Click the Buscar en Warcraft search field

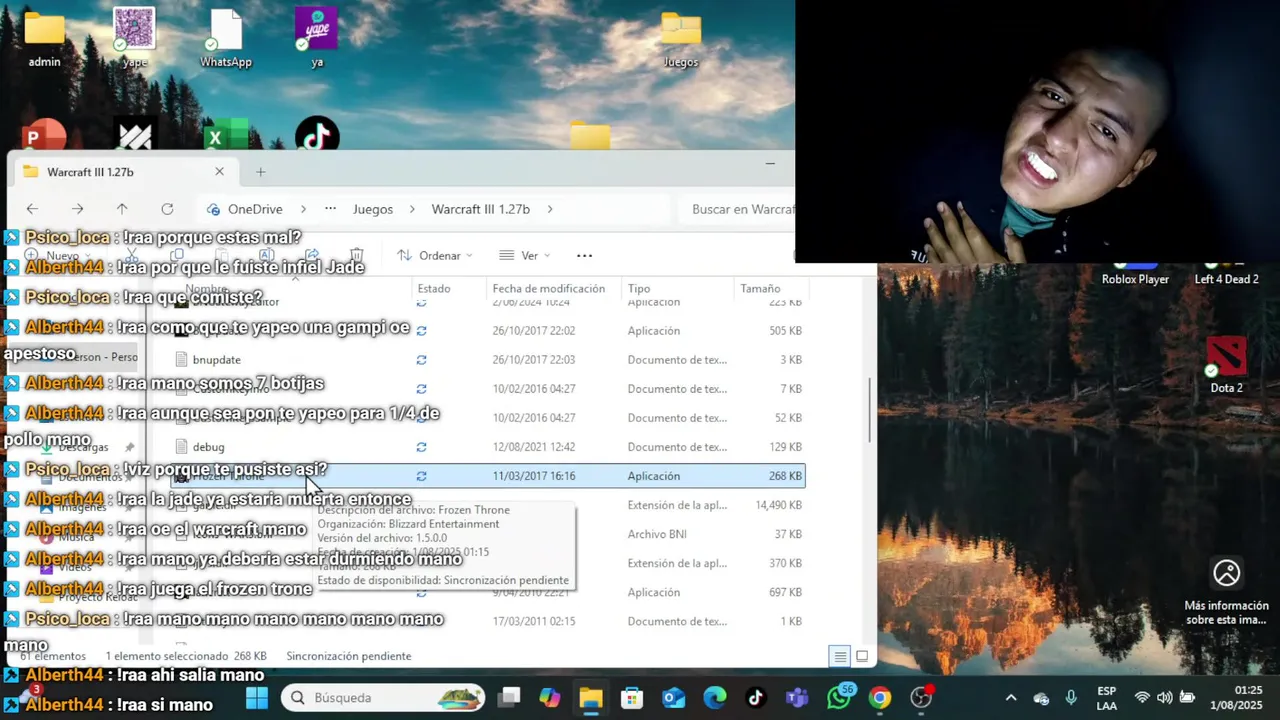(x=740, y=209)
